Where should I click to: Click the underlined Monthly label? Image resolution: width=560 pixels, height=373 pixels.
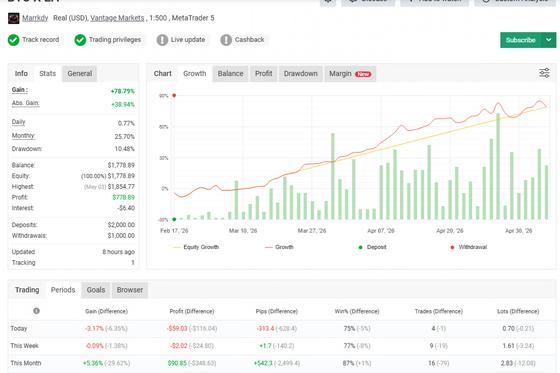click(23, 136)
